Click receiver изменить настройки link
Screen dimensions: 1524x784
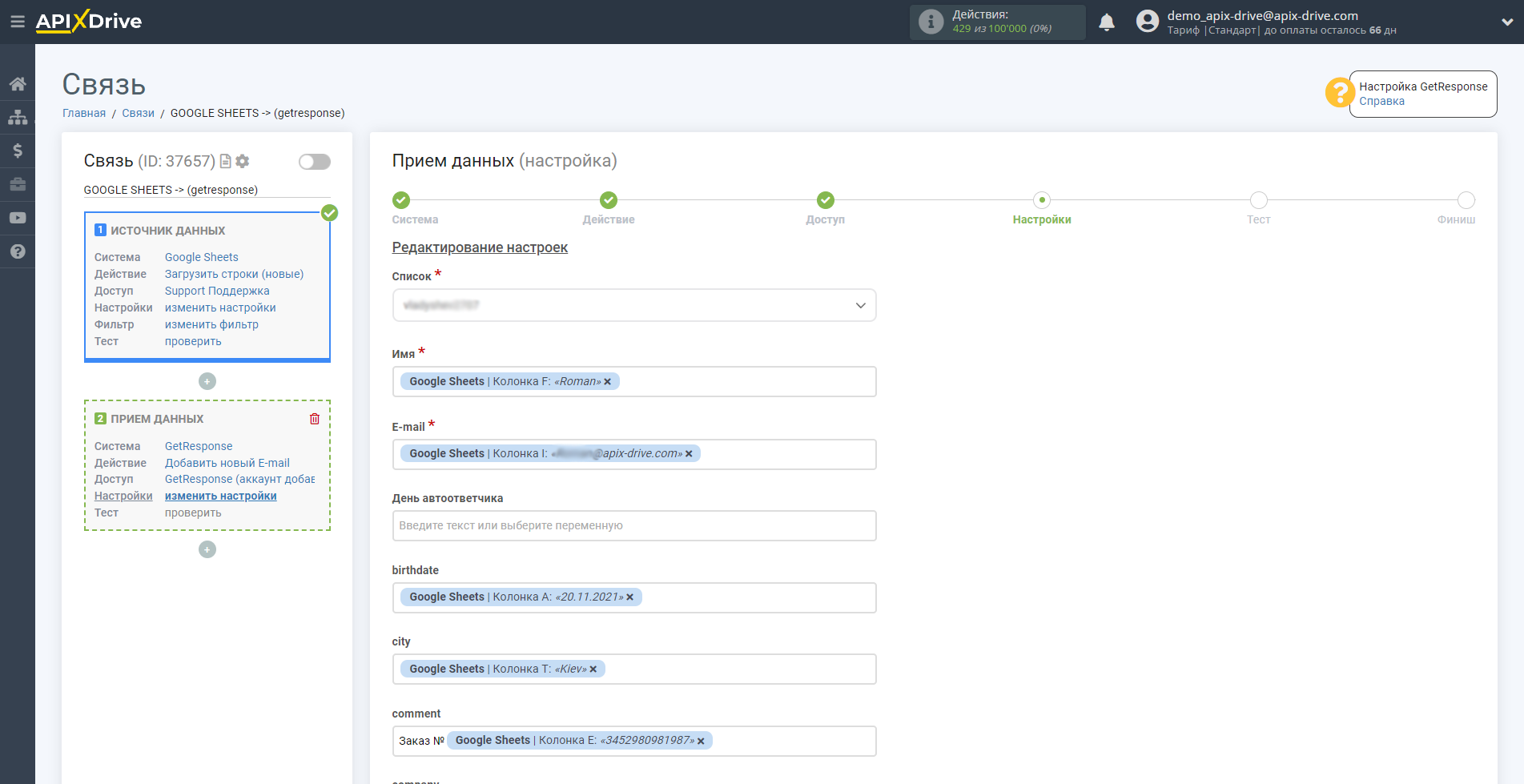pyautogui.click(x=221, y=496)
